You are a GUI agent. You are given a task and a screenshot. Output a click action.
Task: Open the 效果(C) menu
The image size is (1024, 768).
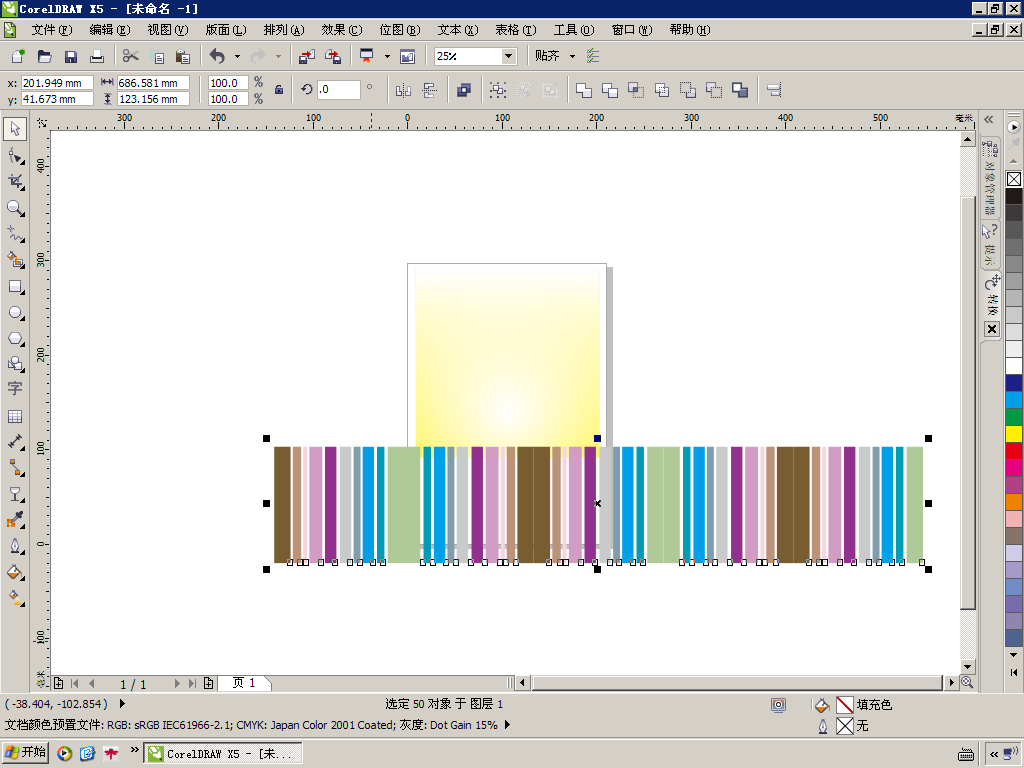pyautogui.click(x=342, y=30)
